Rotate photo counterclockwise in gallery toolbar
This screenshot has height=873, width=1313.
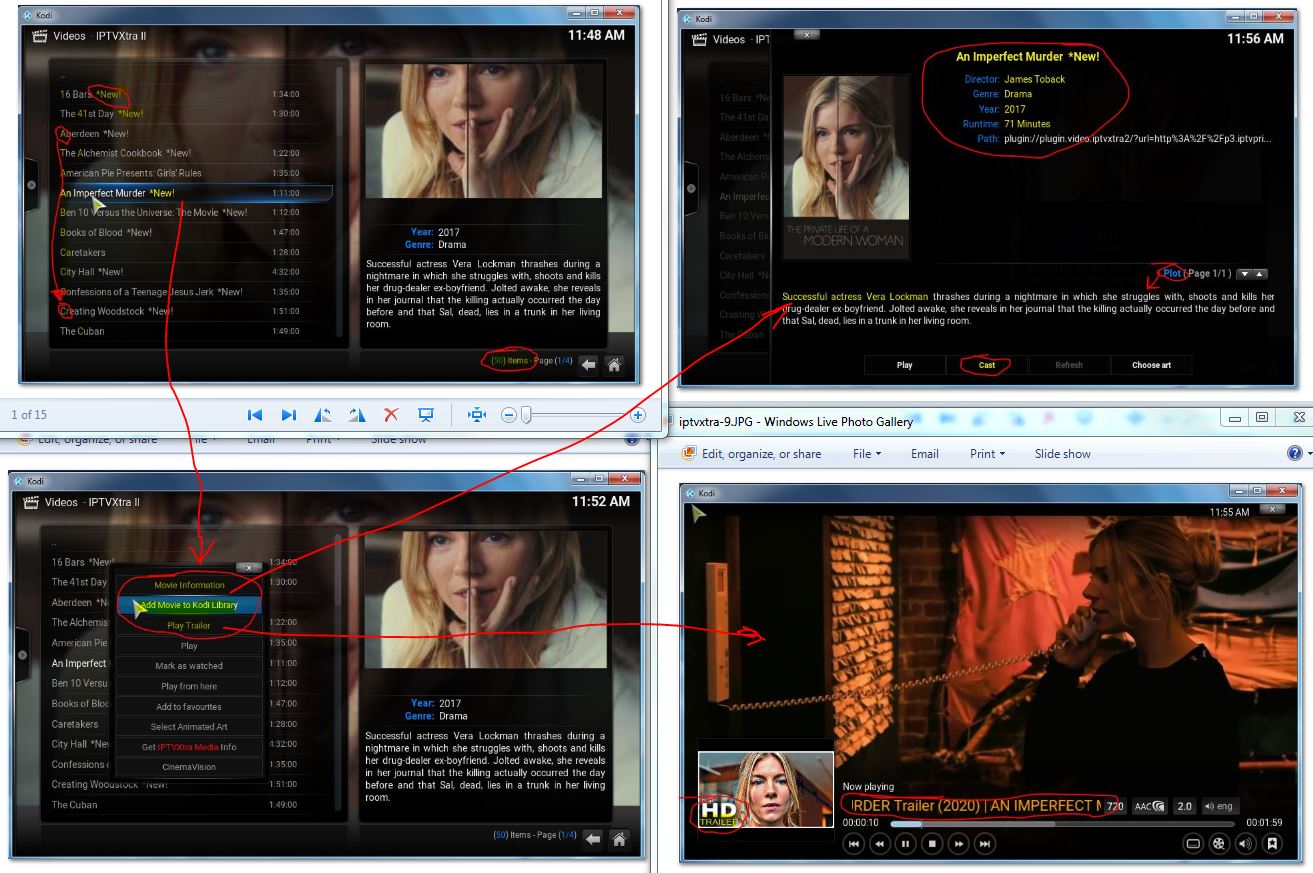coord(323,415)
